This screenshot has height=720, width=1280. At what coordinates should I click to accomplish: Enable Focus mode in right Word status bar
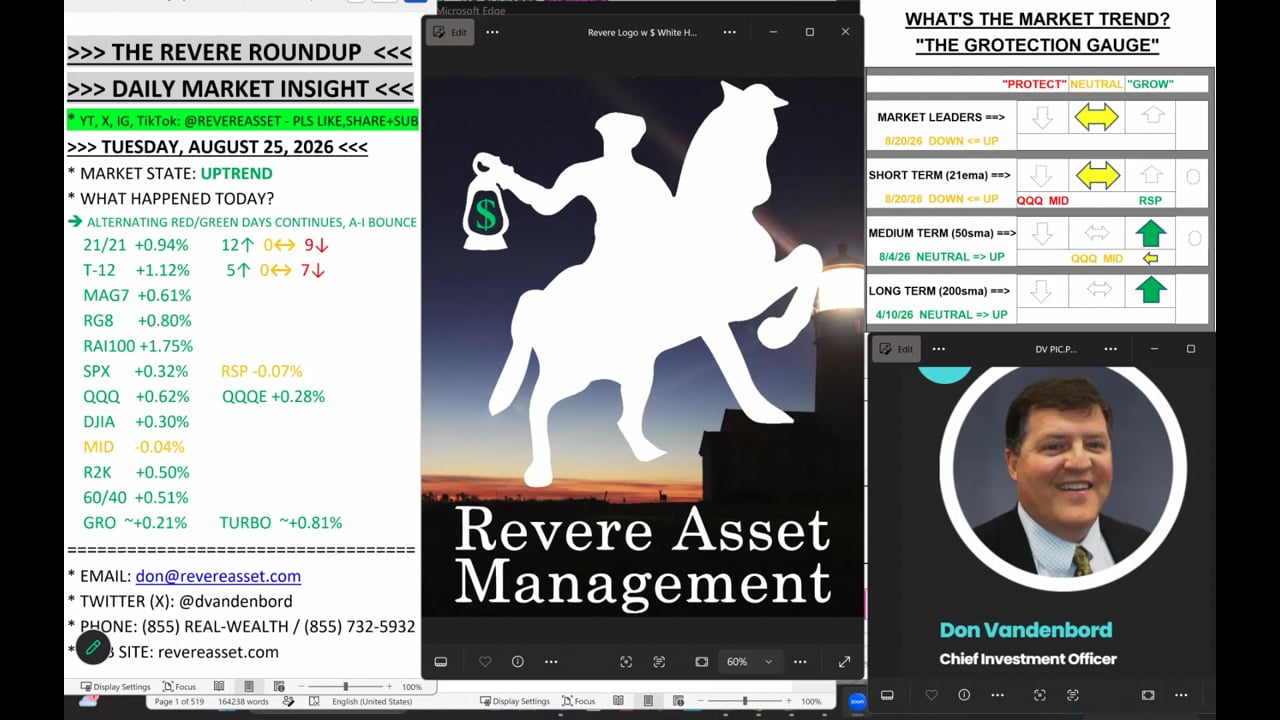(x=578, y=701)
